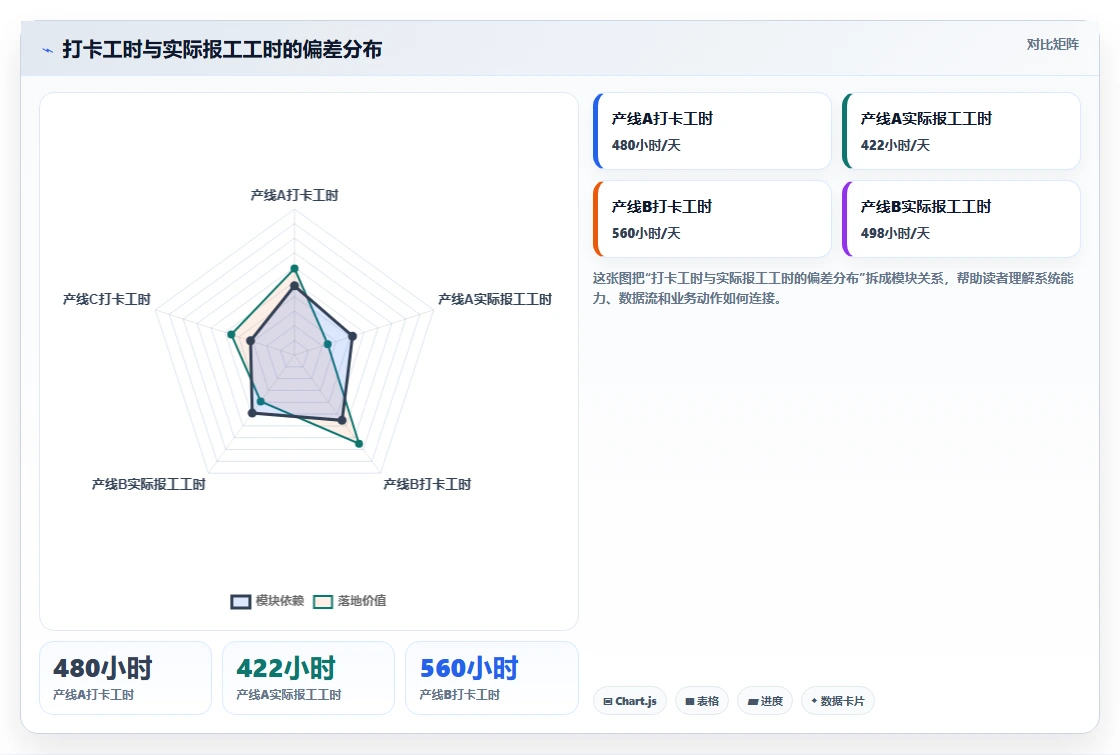Click the 落地价值 legend color box
This screenshot has width=1120, height=755.
[x=323, y=601]
